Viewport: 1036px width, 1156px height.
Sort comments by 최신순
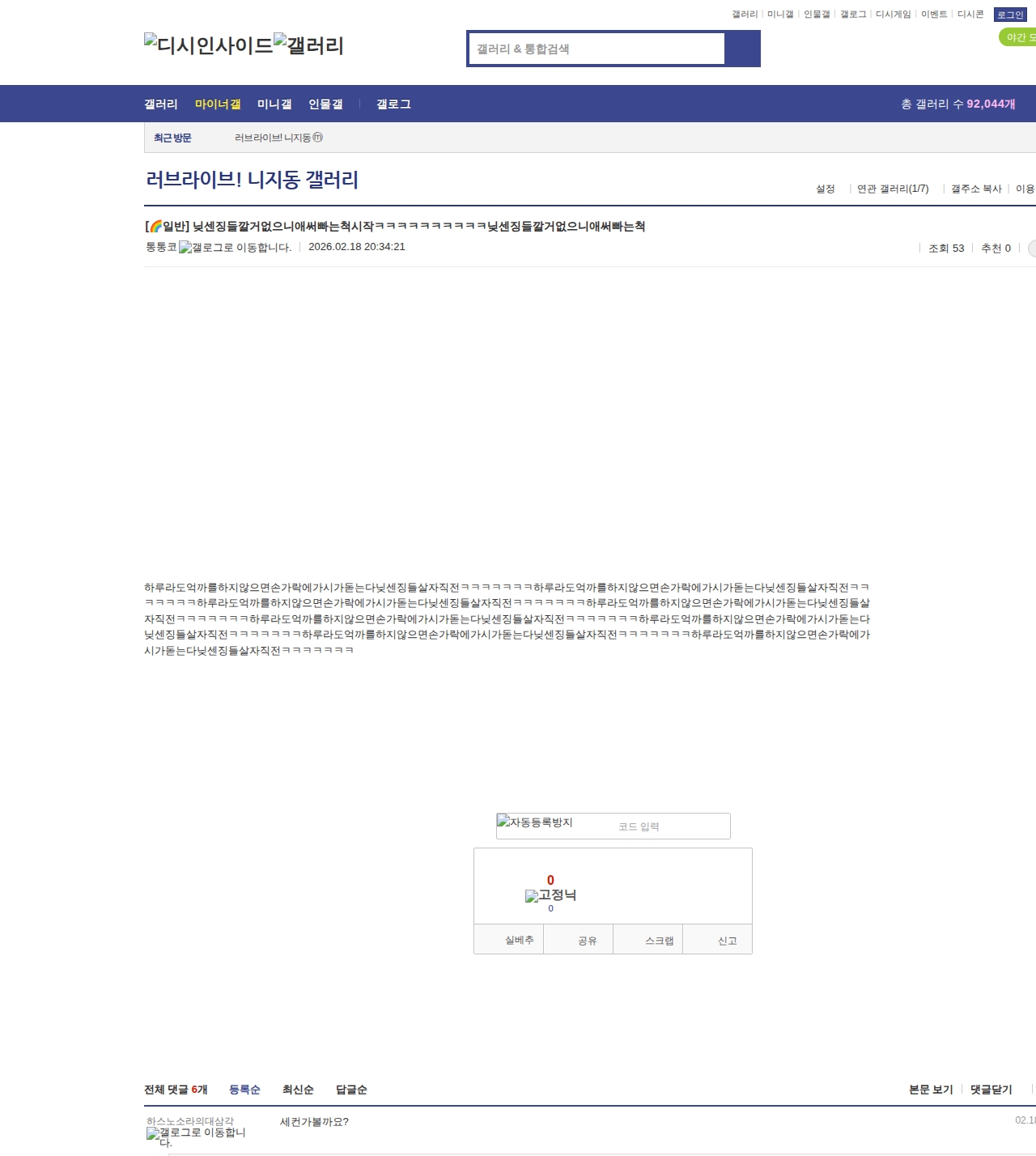click(x=298, y=1090)
